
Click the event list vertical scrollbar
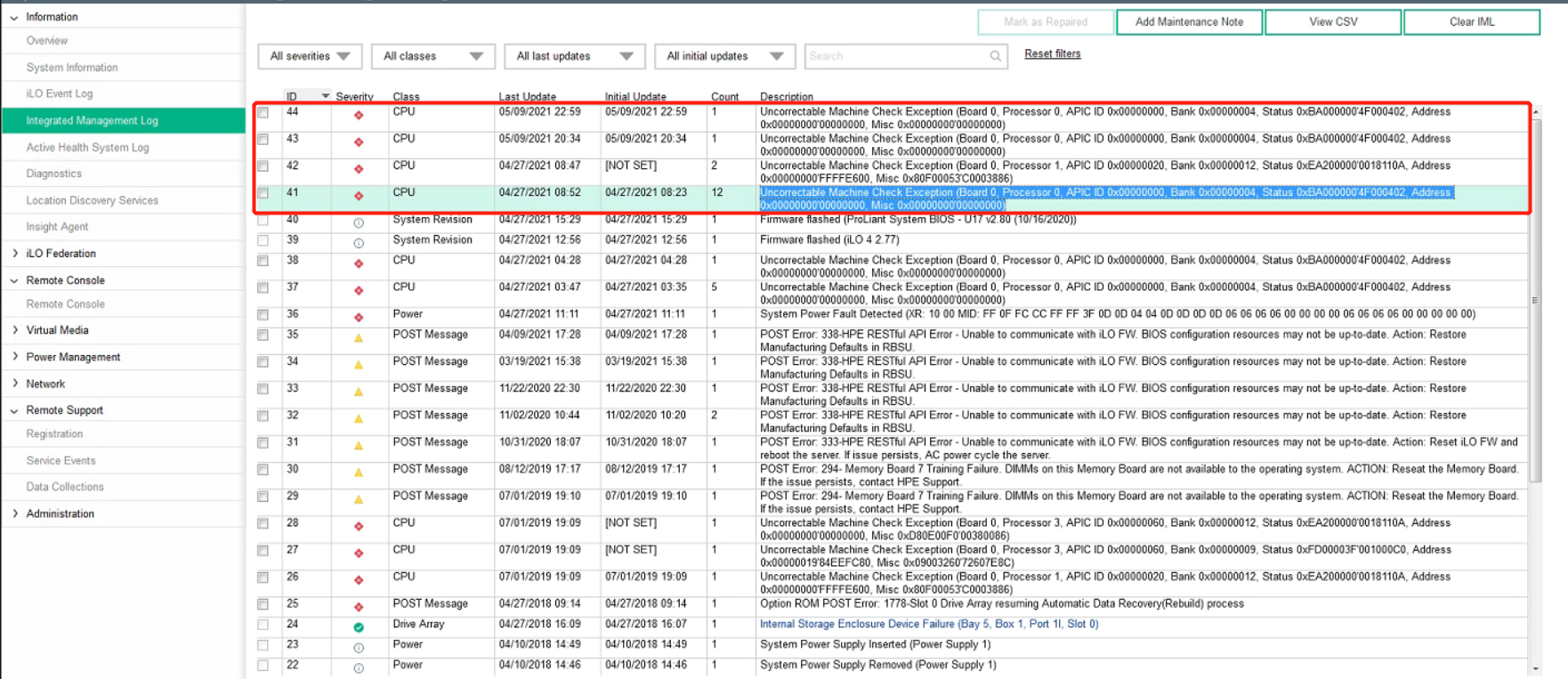(x=1535, y=301)
